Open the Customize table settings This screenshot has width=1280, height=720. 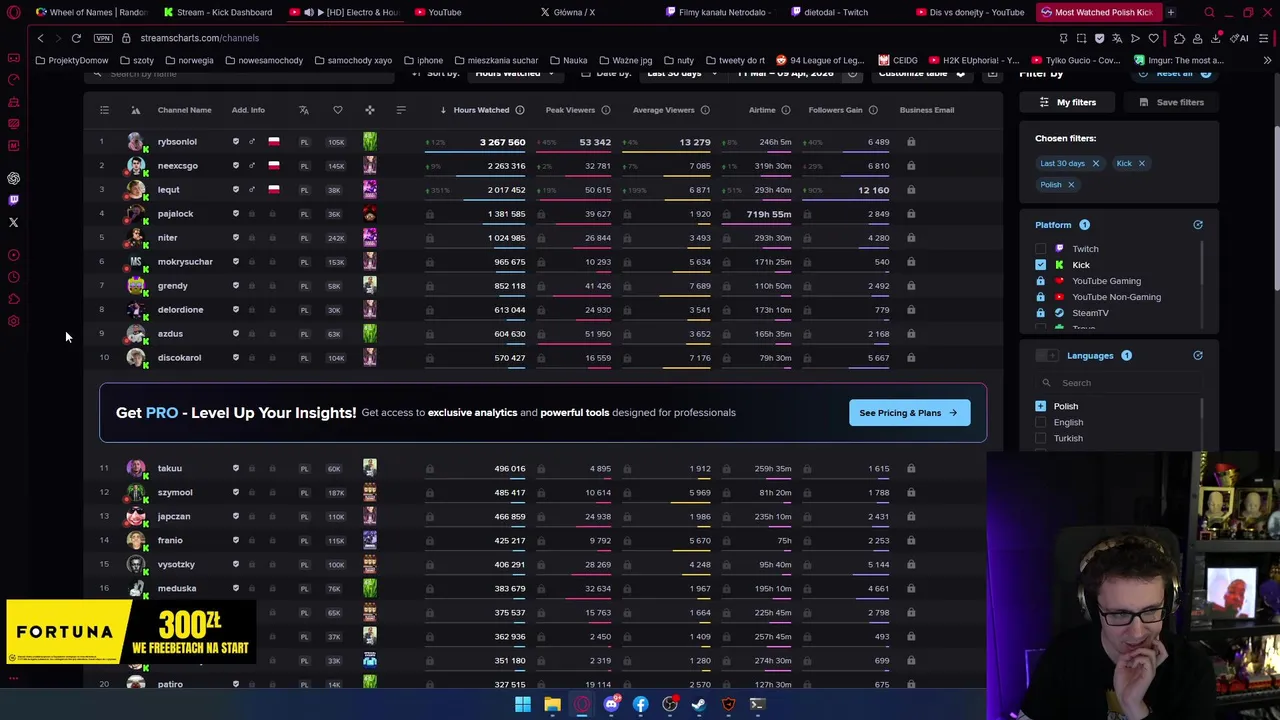pos(921,75)
